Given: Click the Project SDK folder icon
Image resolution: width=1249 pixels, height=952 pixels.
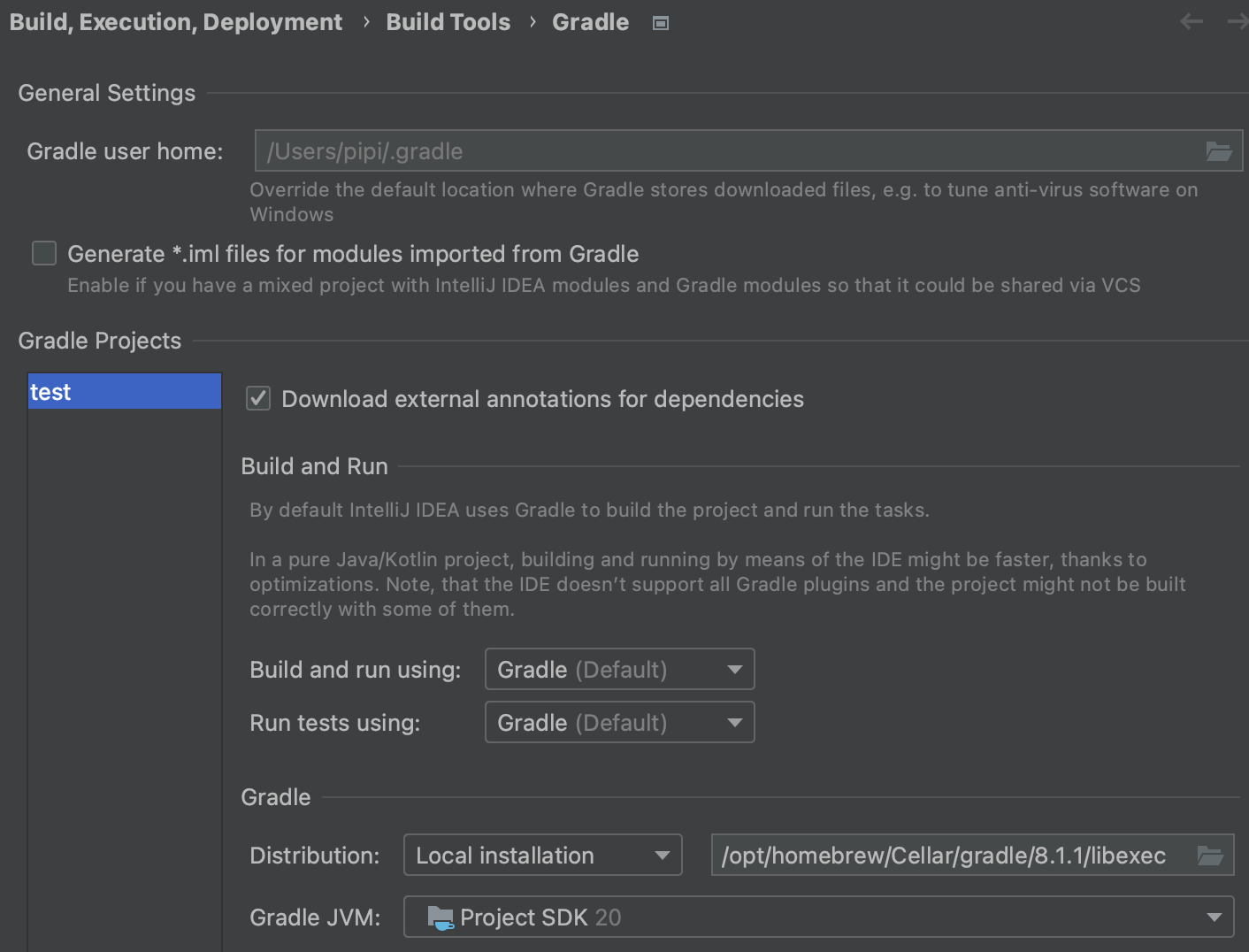Looking at the screenshot, I should pyautogui.click(x=440, y=917).
